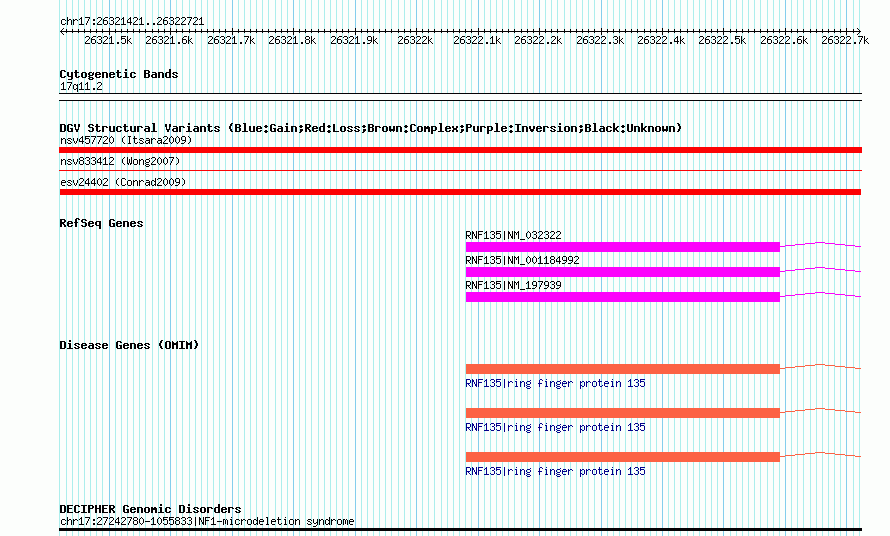890x536 pixels.
Task: Select the magenta NM_032322 exon bar
Action: point(623,247)
